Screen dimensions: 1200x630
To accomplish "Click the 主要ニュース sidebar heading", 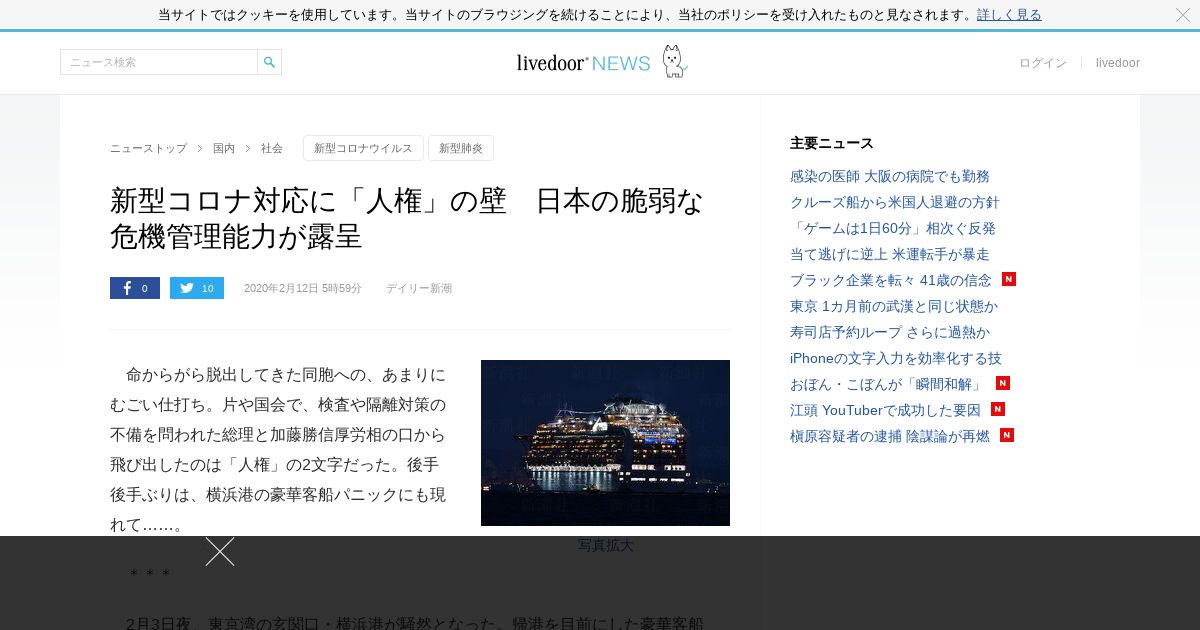I will [x=832, y=143].
